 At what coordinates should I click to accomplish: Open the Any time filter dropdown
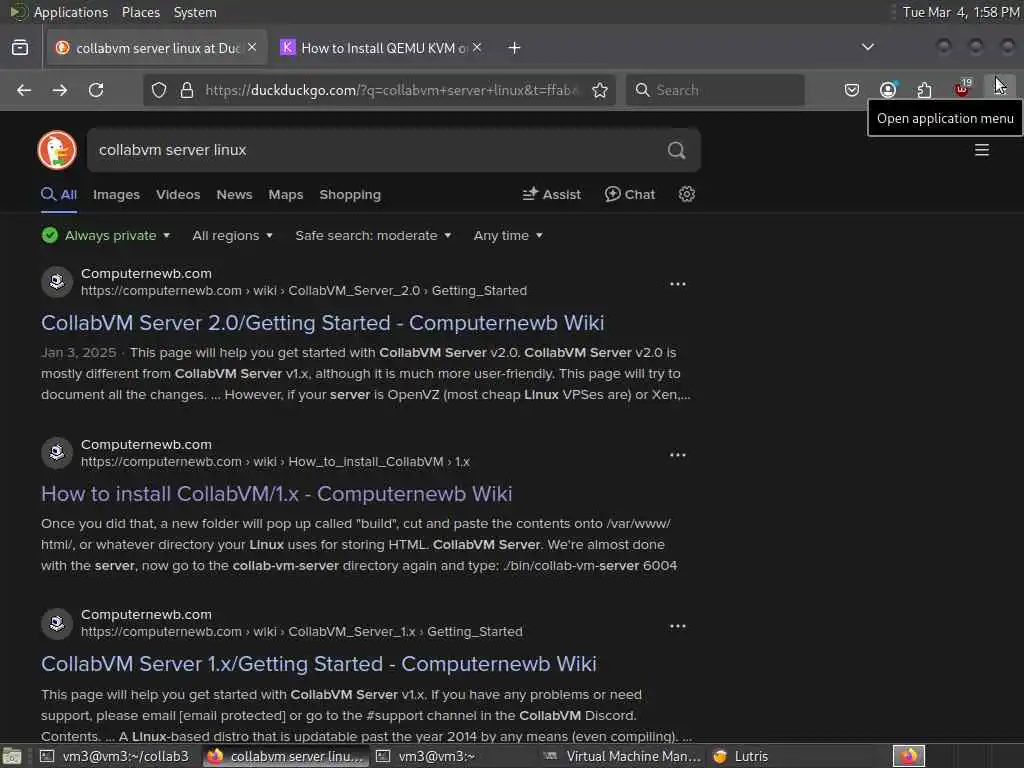point(508,236)
